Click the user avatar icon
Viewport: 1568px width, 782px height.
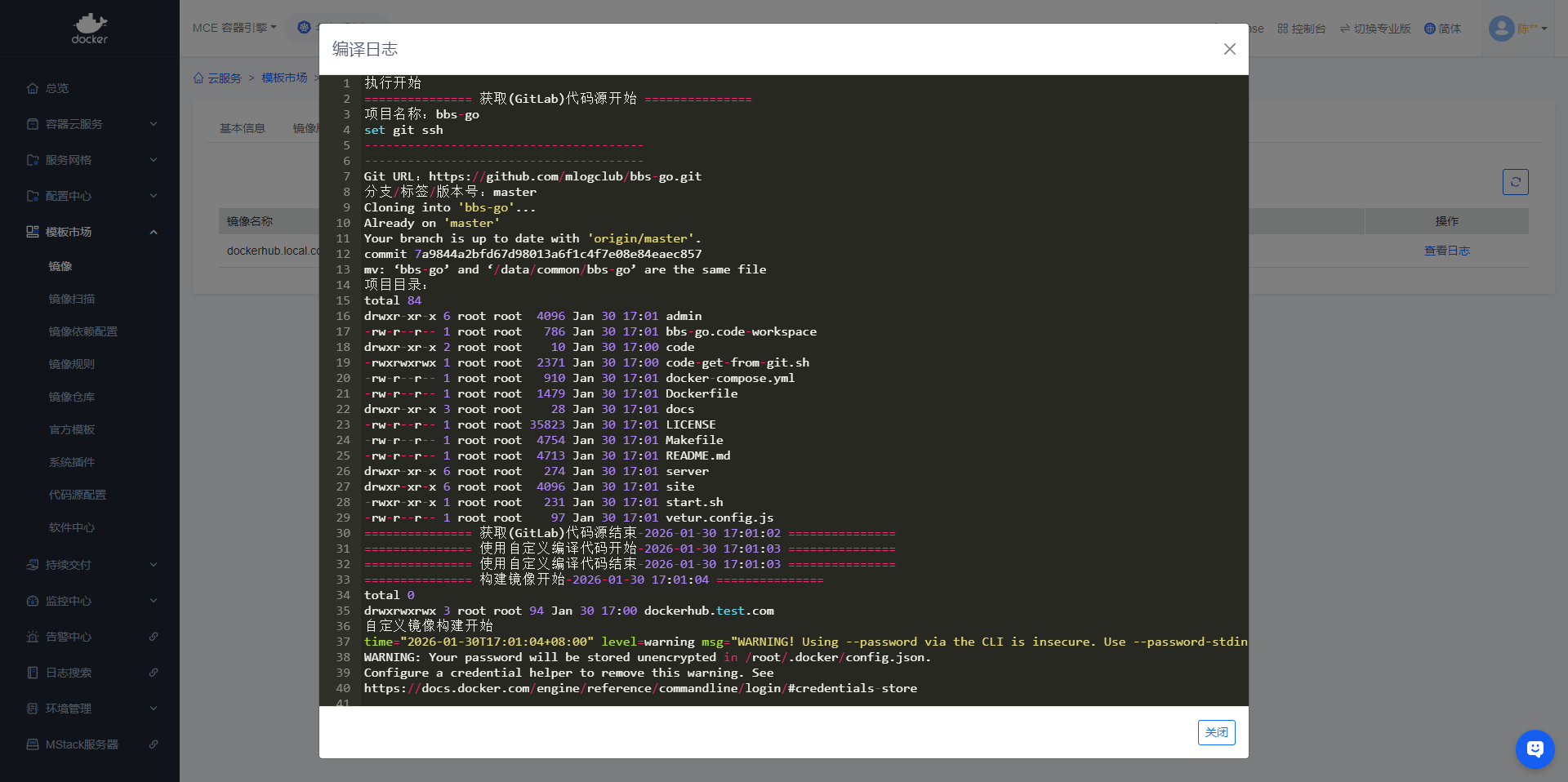tap(1501, 29)
